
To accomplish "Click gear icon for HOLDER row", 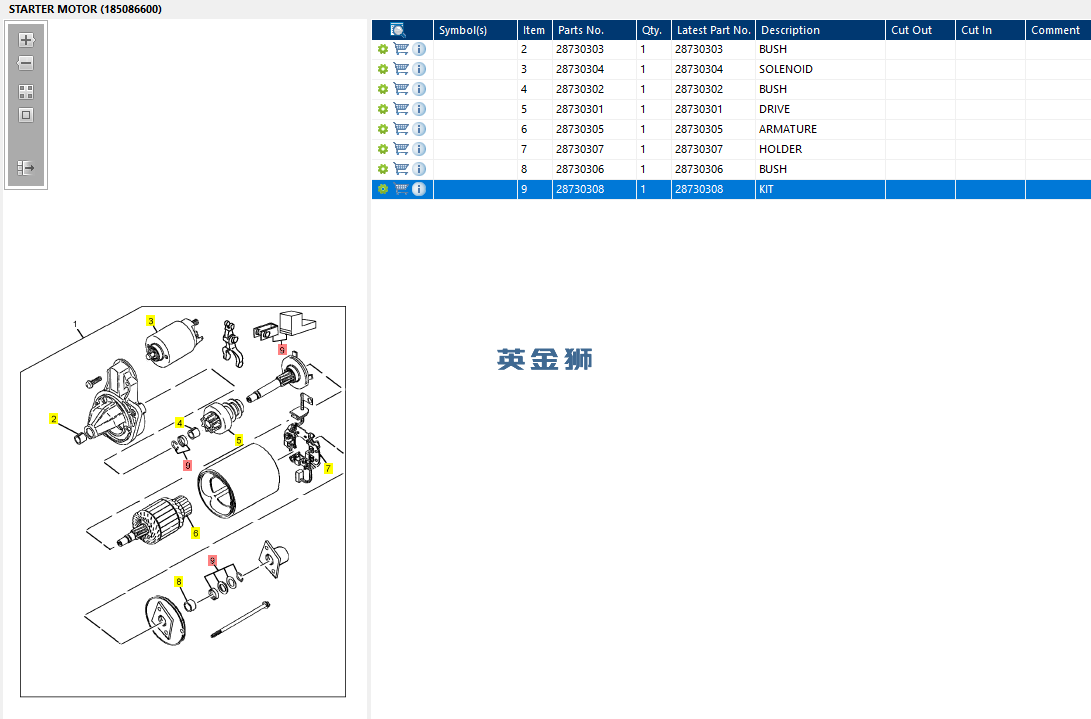I will [x=383, y=149].
